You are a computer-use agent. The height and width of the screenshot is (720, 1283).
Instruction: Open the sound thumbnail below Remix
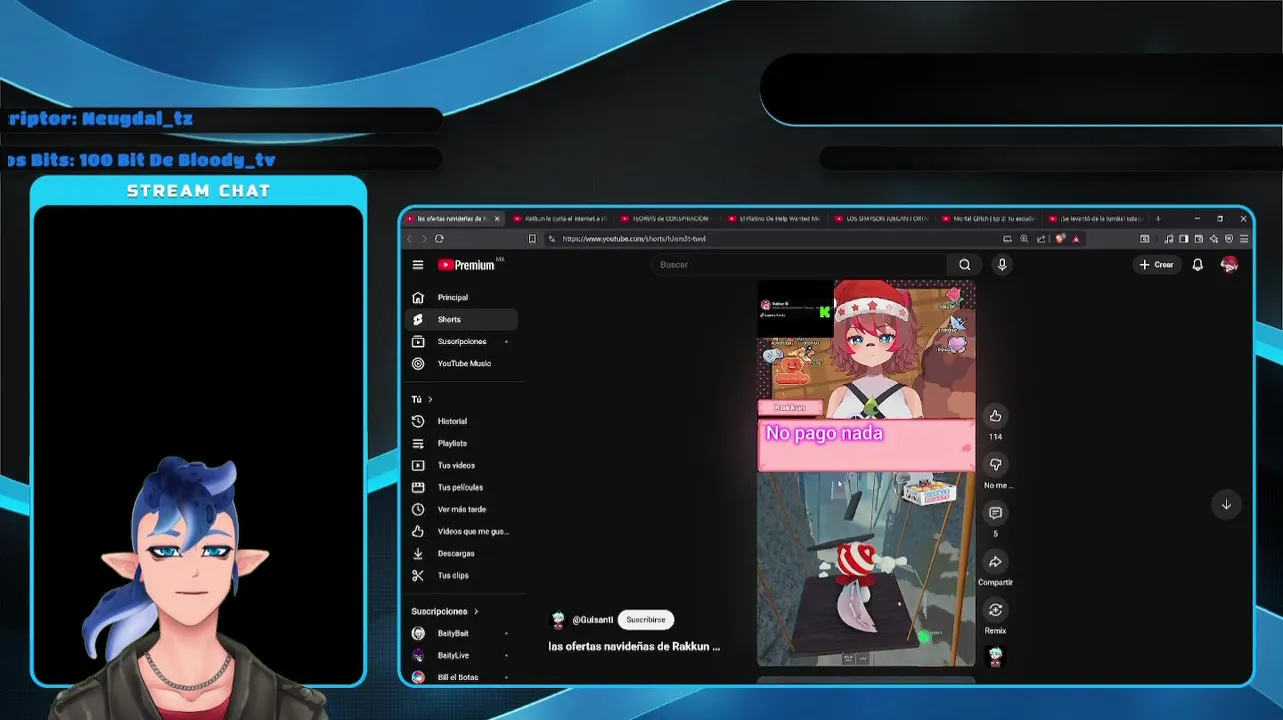995,656
